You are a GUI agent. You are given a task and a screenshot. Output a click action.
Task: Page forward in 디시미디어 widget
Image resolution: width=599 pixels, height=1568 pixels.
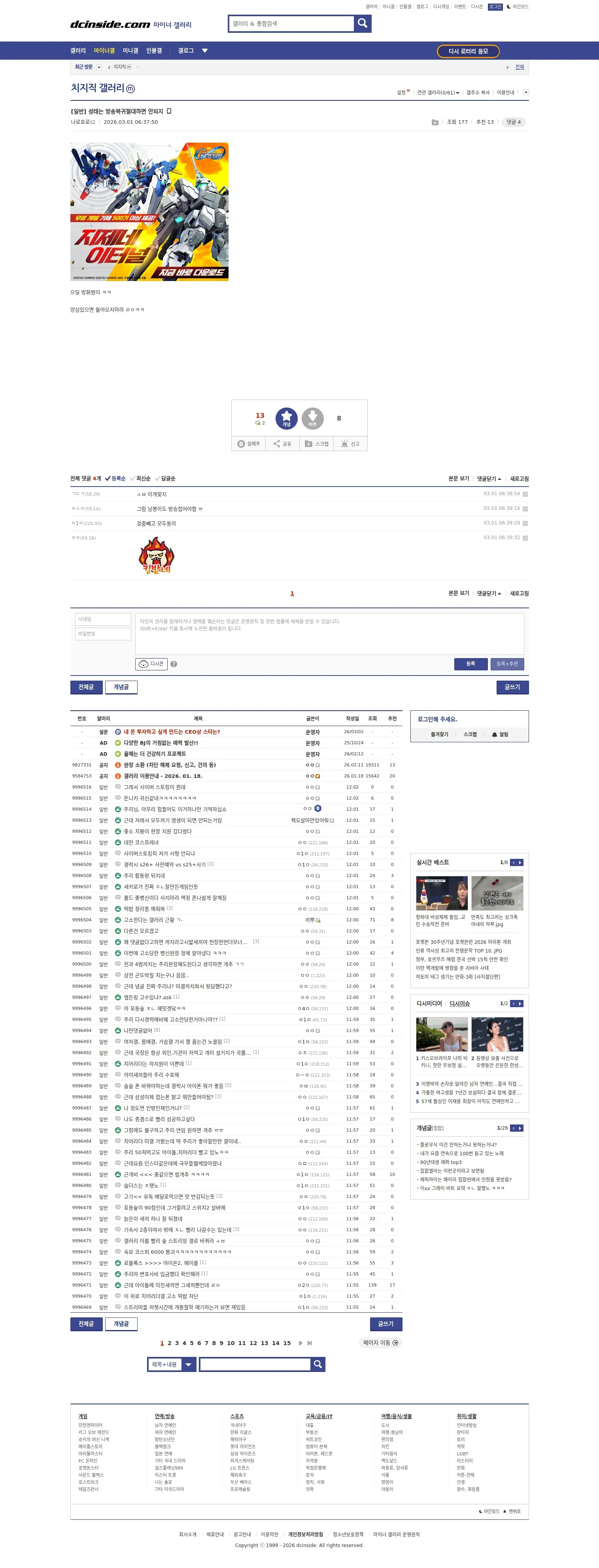(x=520, y=1004)
